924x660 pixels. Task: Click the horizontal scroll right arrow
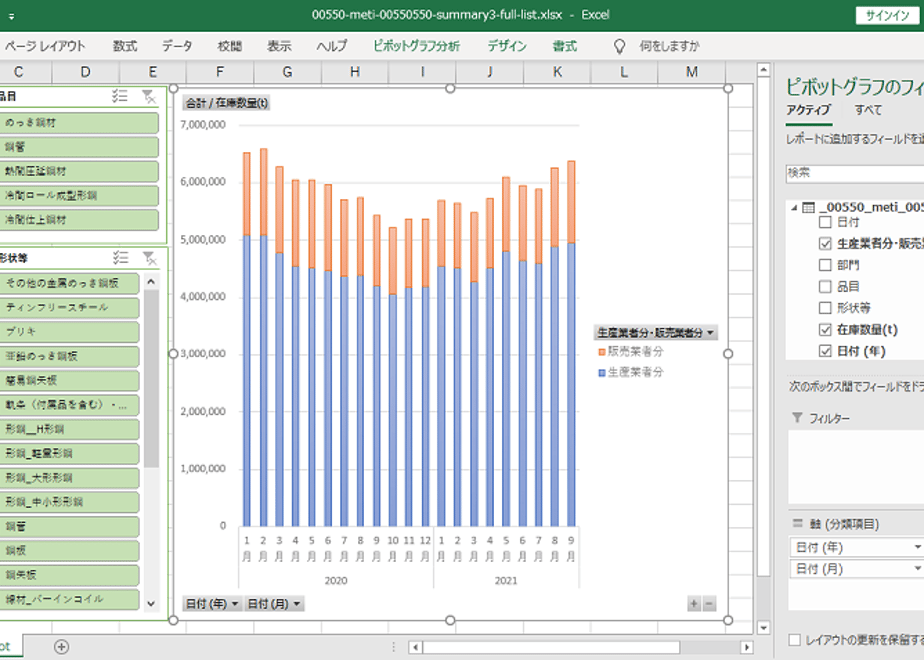tap(747, 647)
